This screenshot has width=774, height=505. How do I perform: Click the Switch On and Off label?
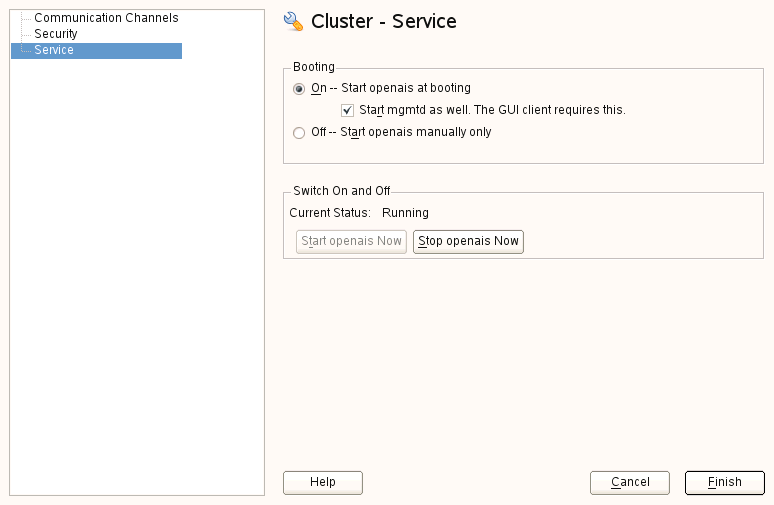click(x=341, y=191)
